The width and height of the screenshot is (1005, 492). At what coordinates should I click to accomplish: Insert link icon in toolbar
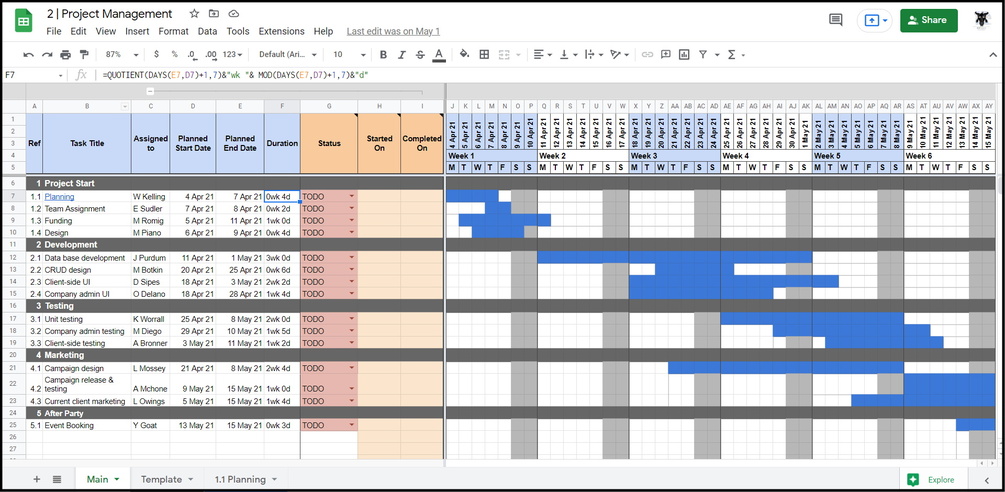pos(647,54)
